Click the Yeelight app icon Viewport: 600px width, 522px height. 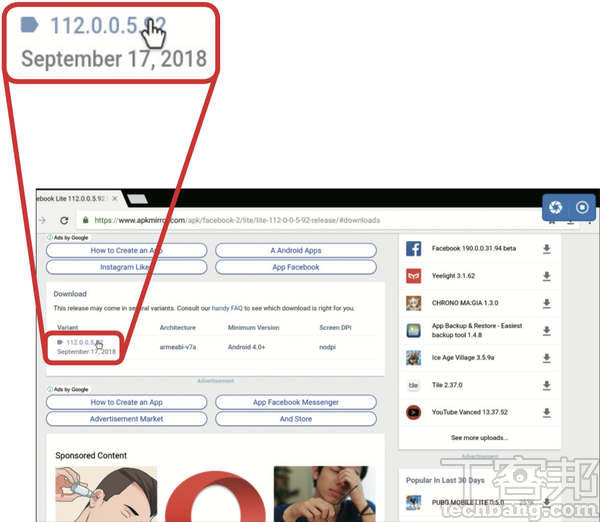click(414, 276)
